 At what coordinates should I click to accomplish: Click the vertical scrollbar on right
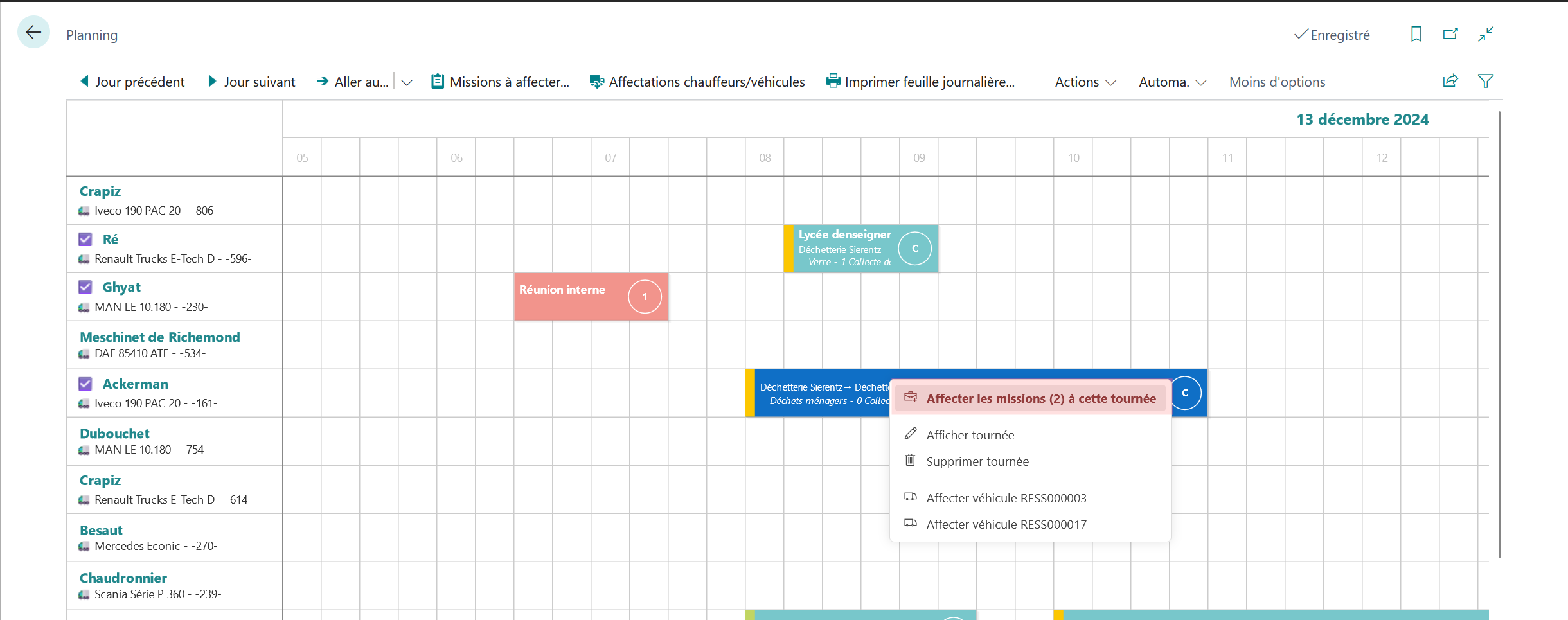tap(1499, 334)
